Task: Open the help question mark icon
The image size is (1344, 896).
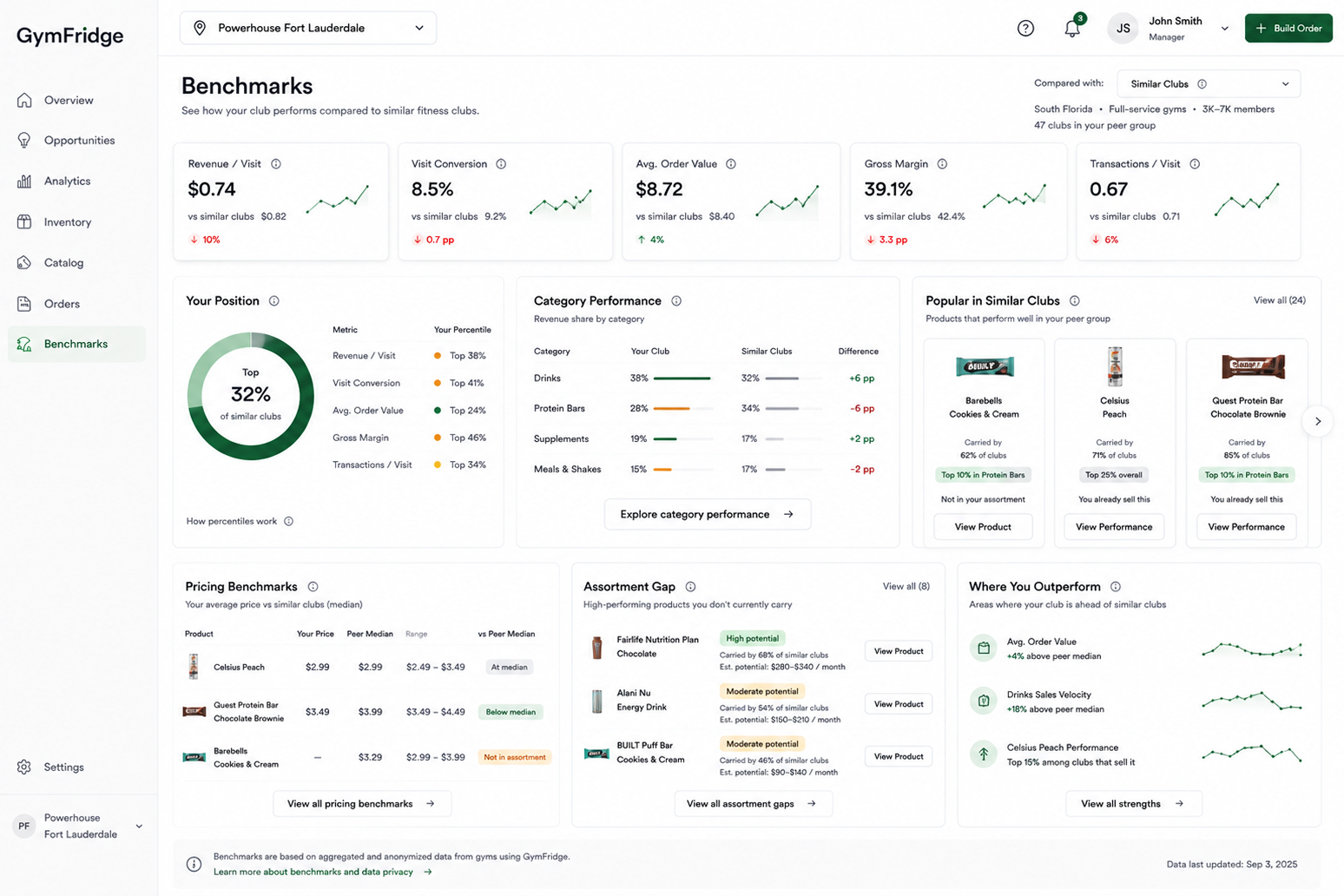Action: tap(1025, 29)
